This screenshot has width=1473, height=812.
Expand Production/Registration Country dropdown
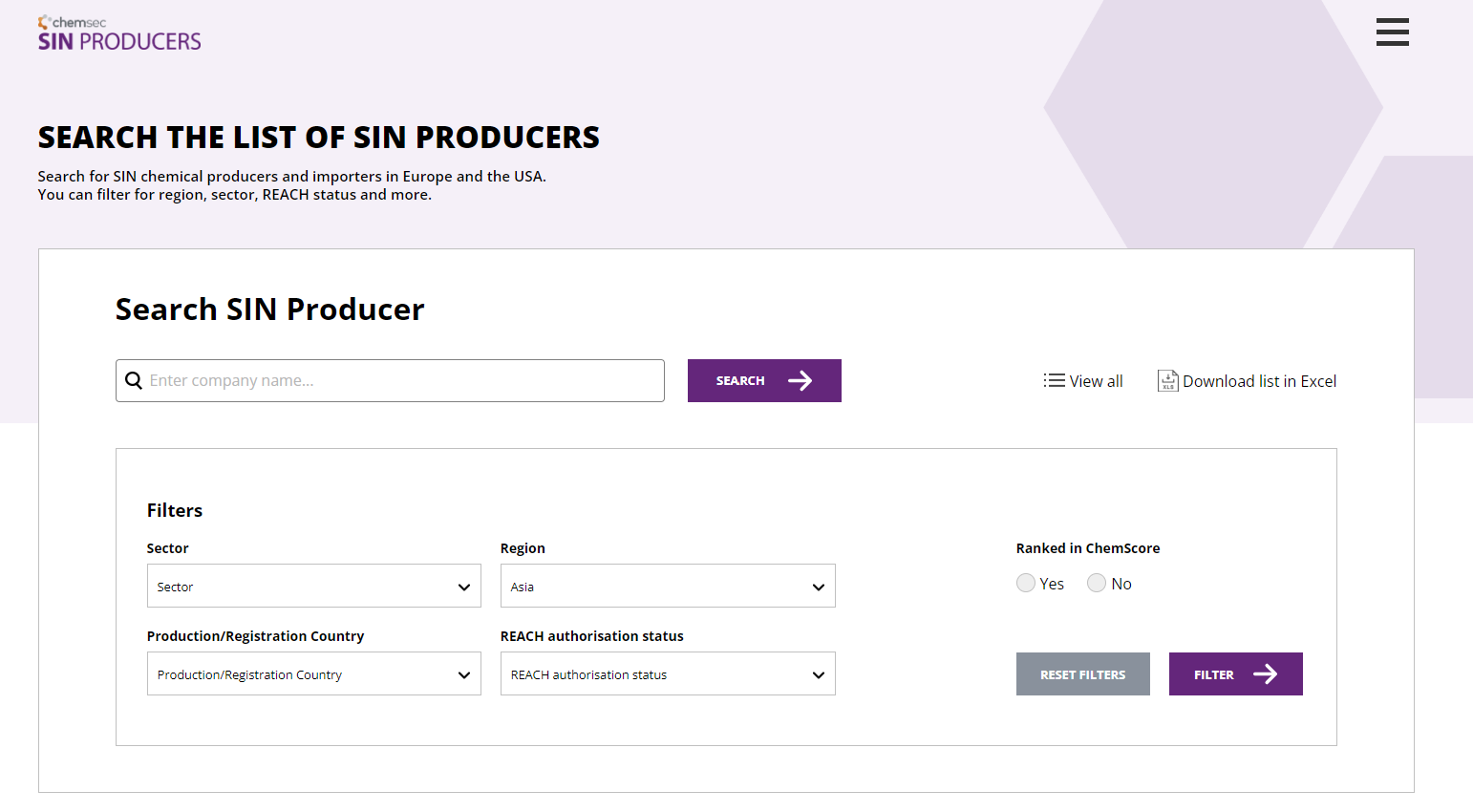[x=314, y=673]
